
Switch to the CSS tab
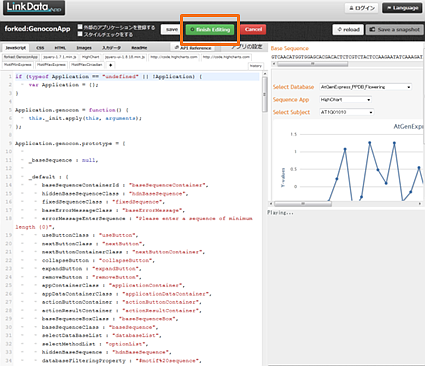pos(40,48)
